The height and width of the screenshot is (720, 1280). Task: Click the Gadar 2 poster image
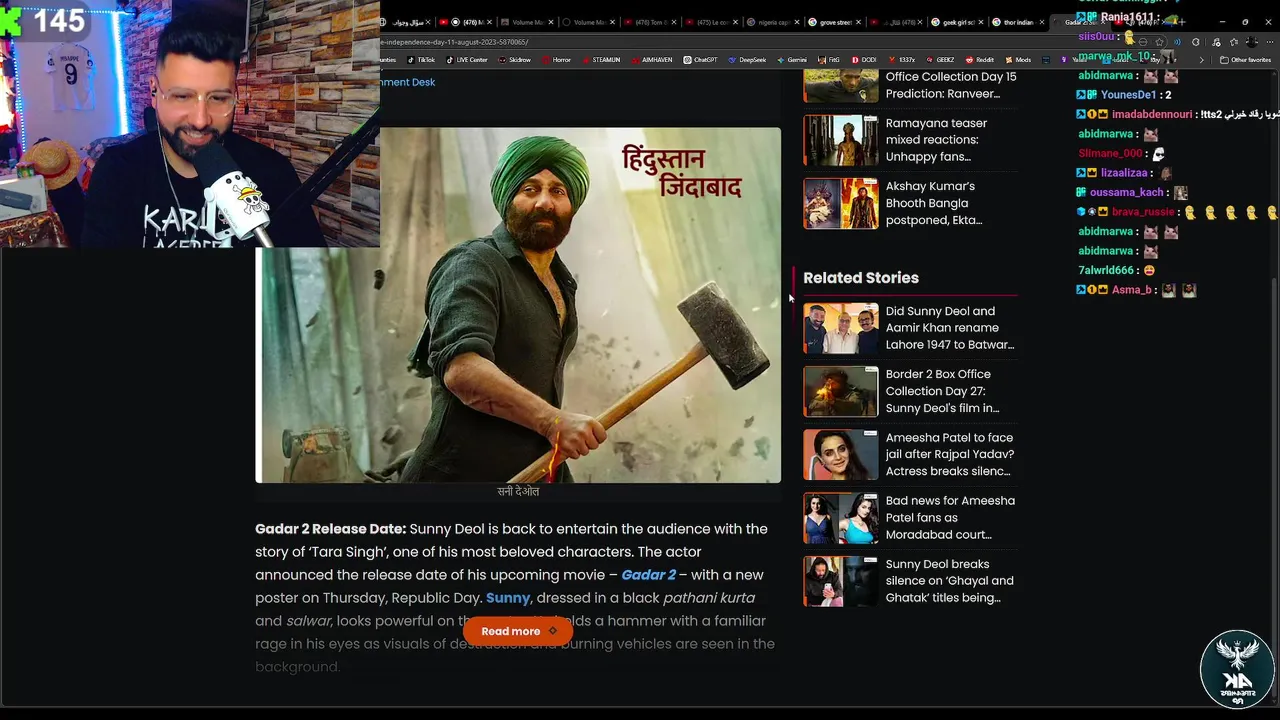[x=518, y=305]
